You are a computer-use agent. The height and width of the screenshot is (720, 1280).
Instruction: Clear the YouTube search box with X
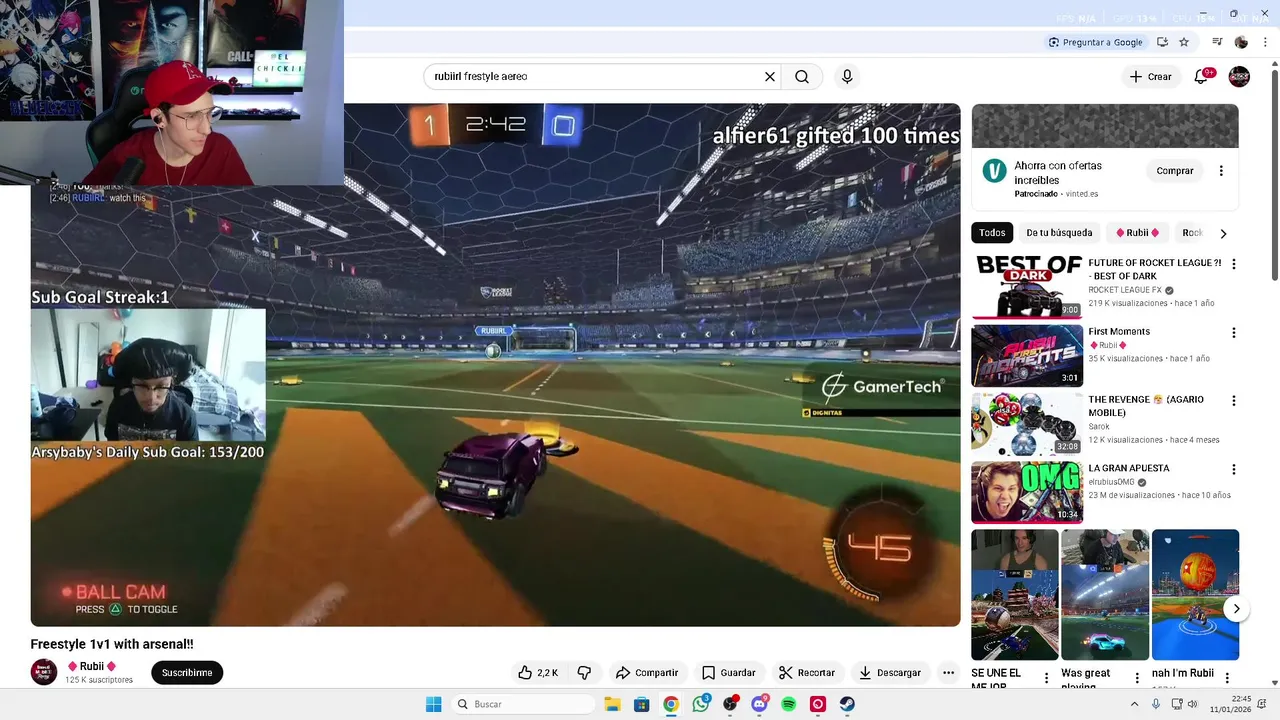coord(770,76)
